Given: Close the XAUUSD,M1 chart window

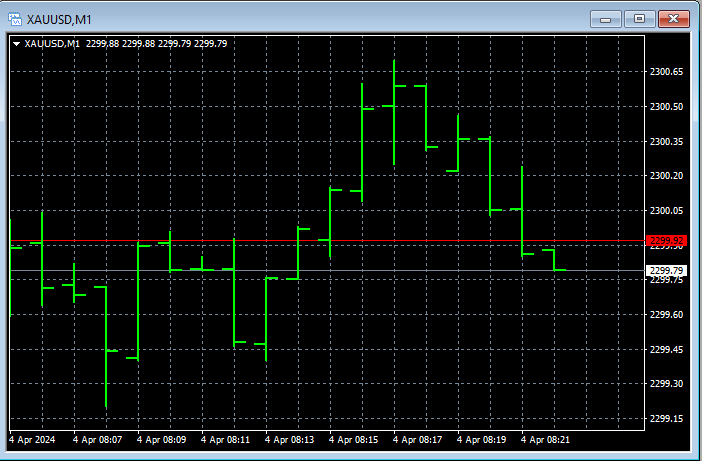Looking at the screenshot, I should pos(674,18).
